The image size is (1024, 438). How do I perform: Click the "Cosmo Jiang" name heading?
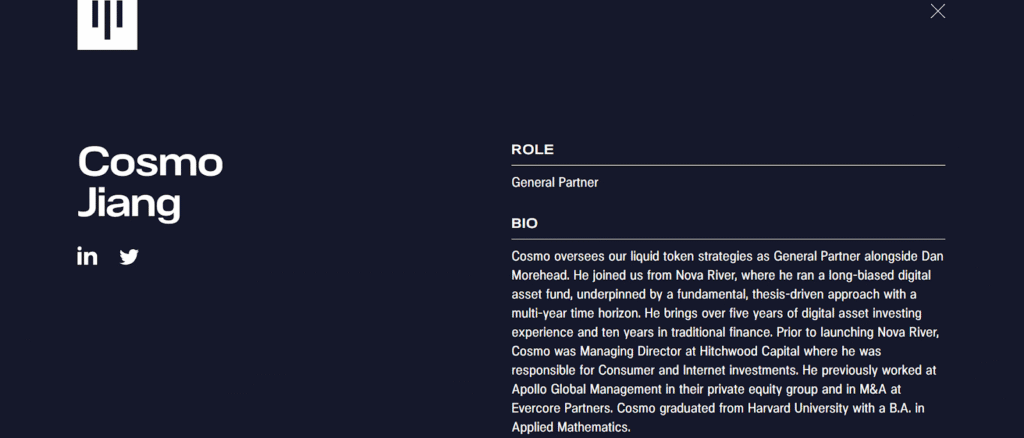tap(150, 182)
